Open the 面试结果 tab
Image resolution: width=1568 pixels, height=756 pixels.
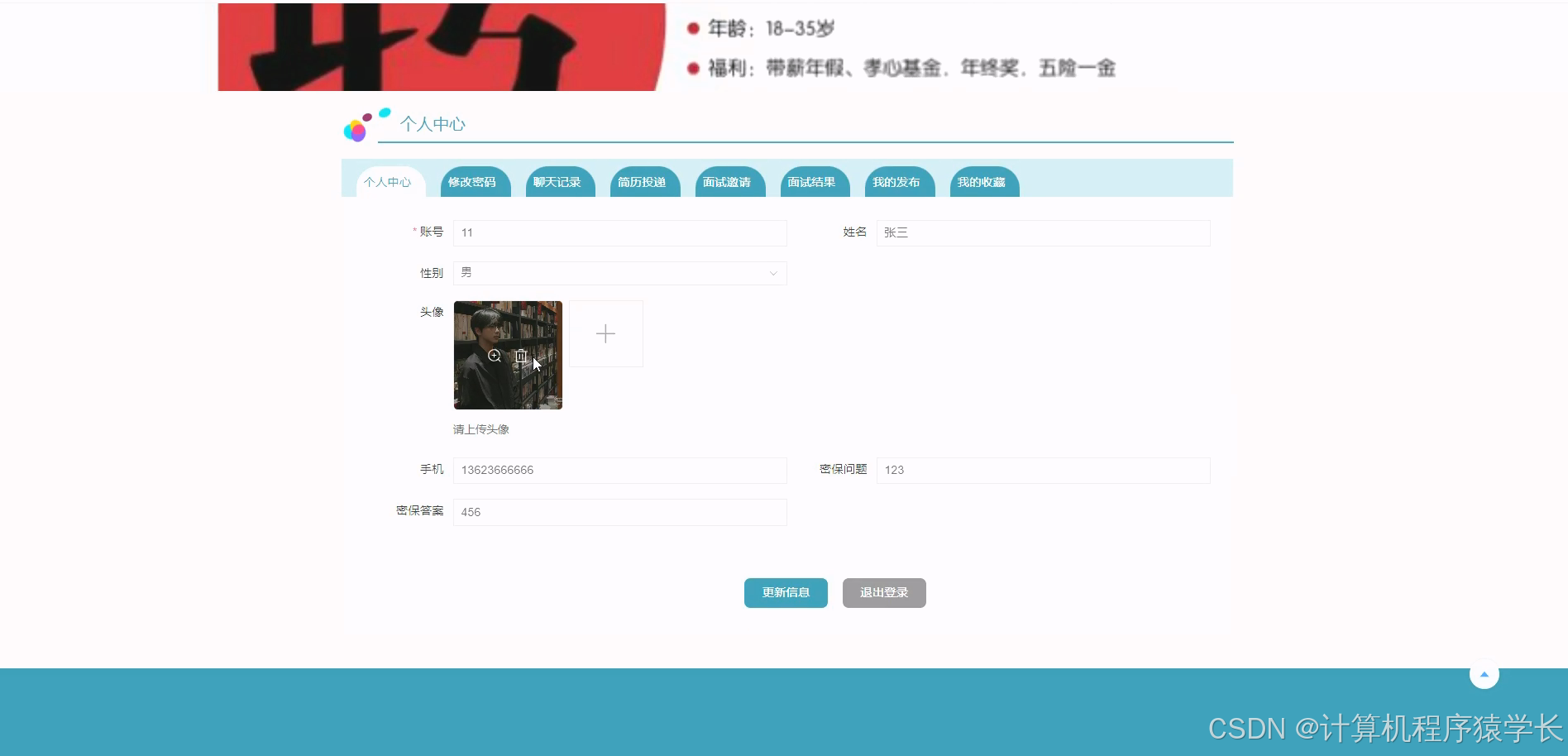pyautogui.click(x=814, y=182)
